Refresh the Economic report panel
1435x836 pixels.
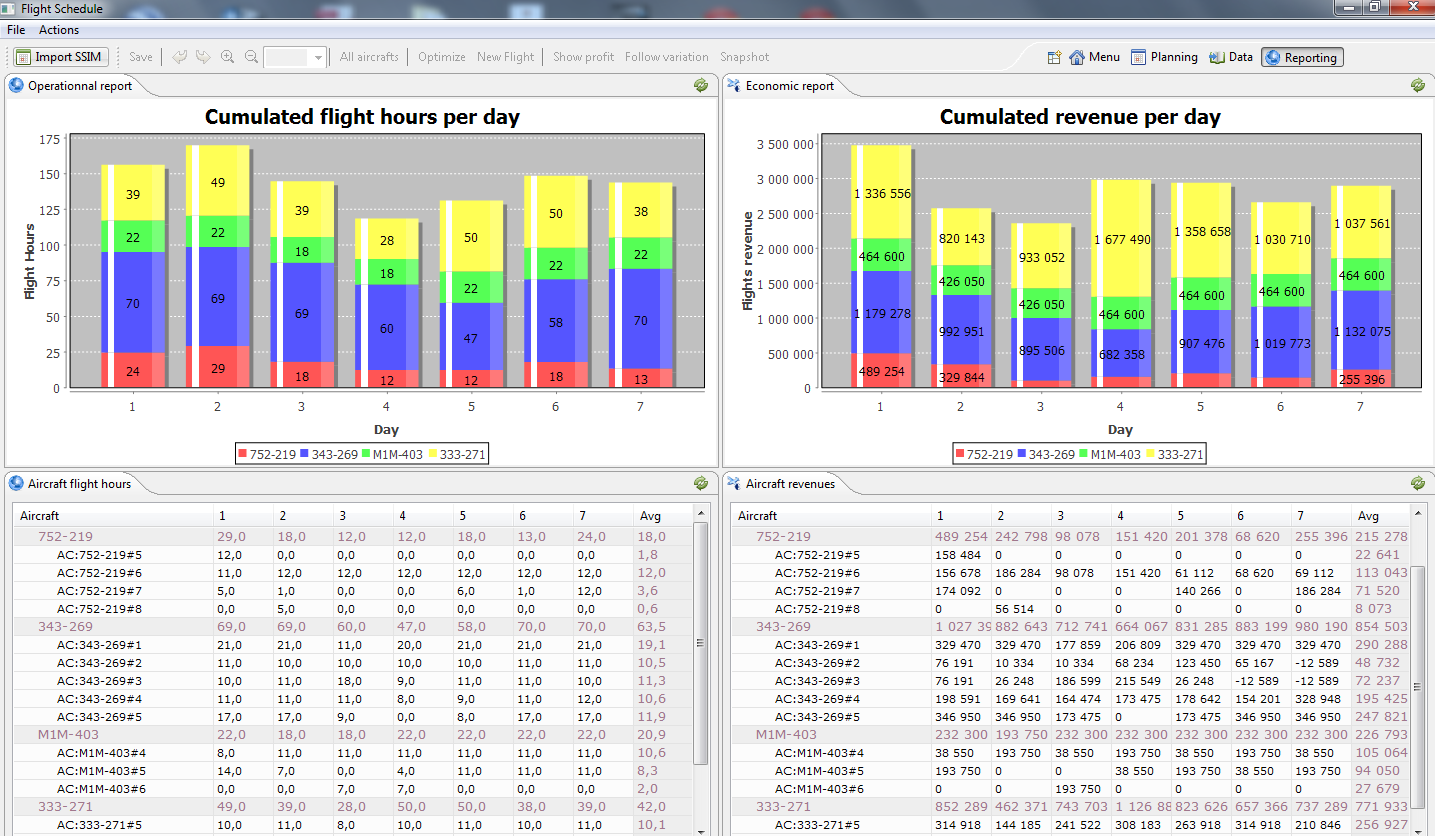1418,86
